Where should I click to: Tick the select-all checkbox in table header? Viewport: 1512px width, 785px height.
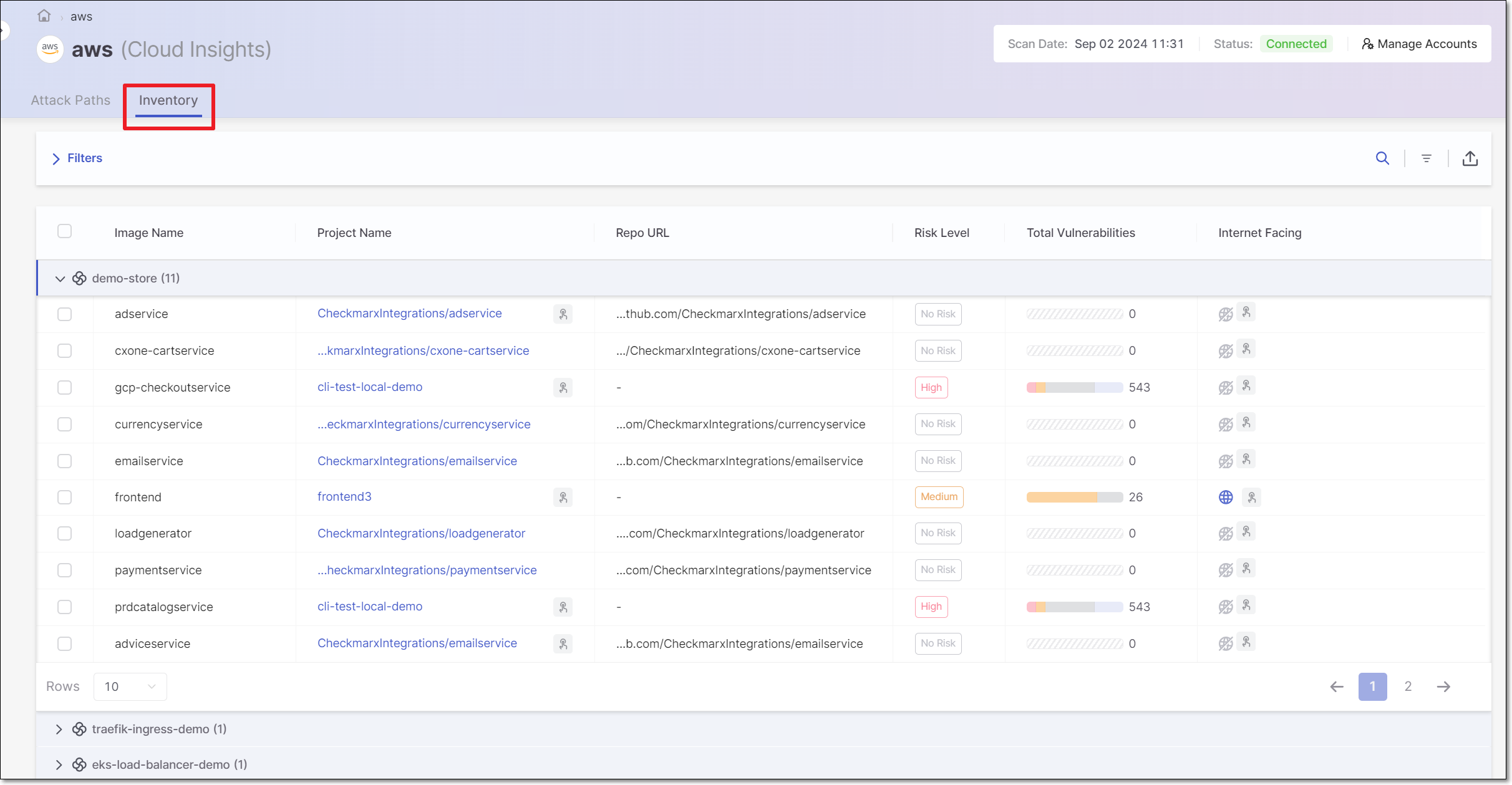64,231
